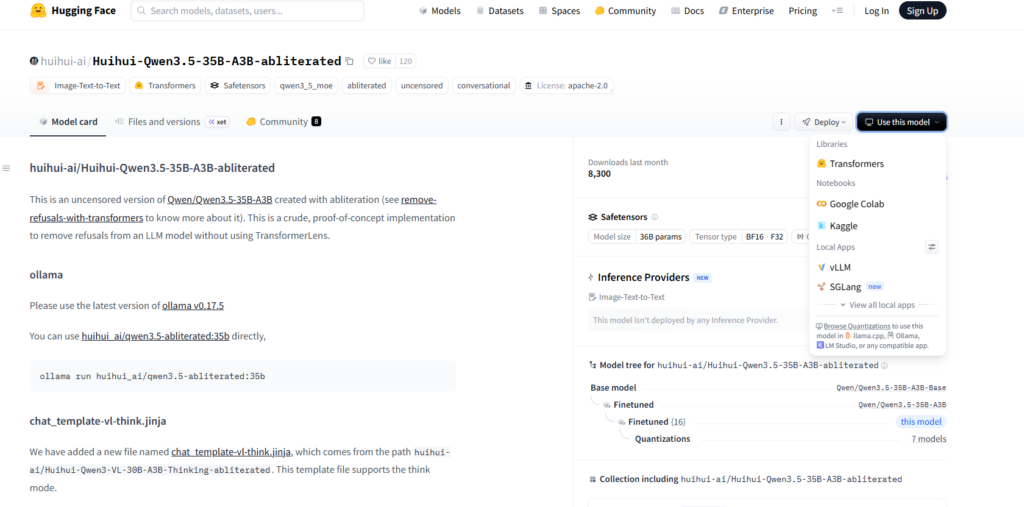The image size is (1024, 507).
Task: Click the Quantizations row label
Action: click(x=662, y=439)
